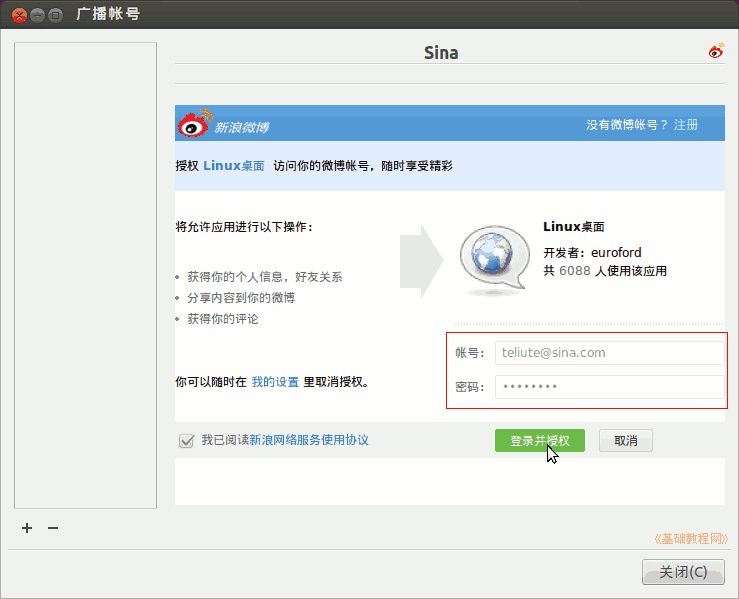Viewport: 739px width, 599px height.
Task: Open the Linux桌面 app link
Action: tap(234, 166)
